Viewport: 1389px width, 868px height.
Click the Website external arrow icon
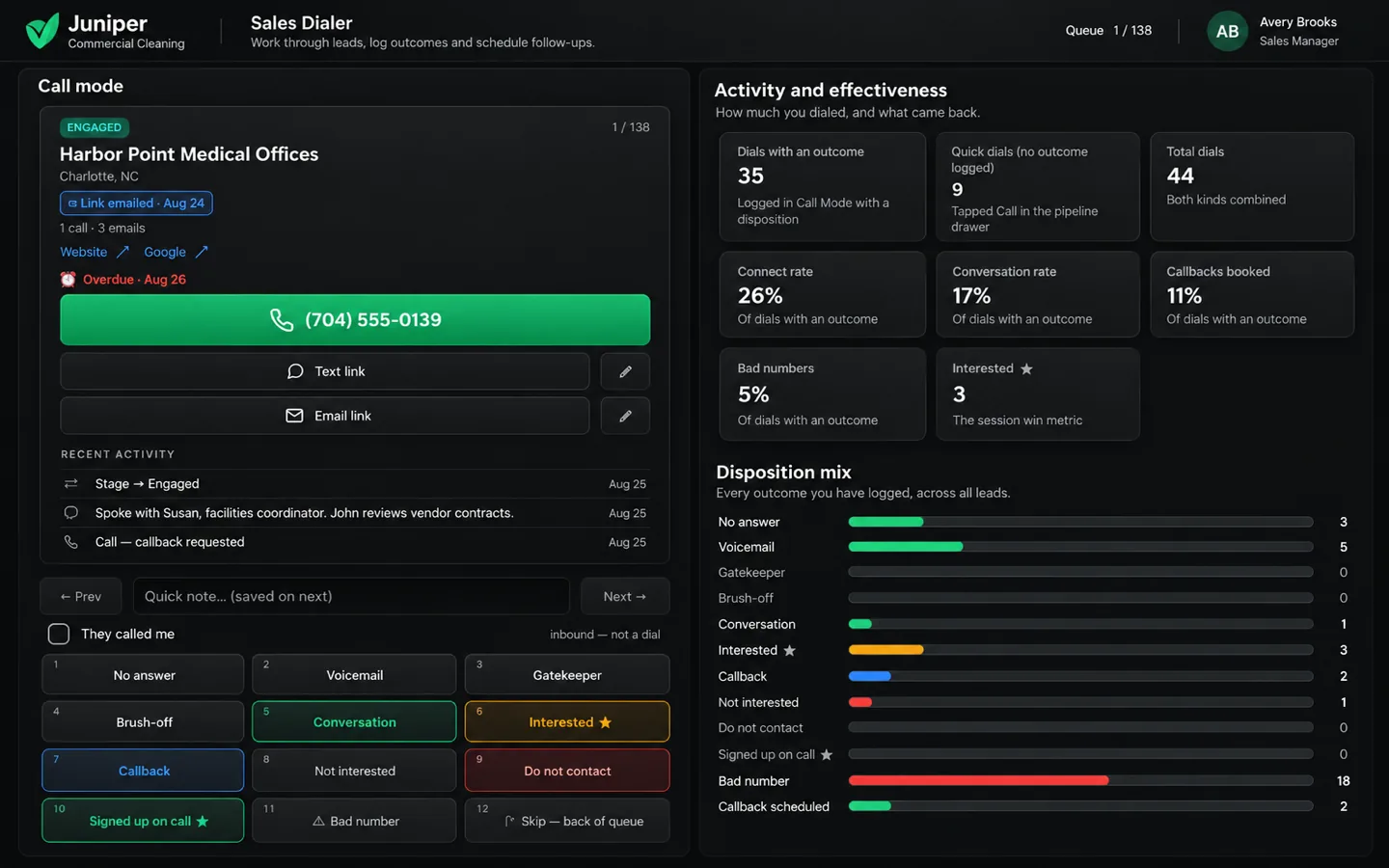[123, 252]
